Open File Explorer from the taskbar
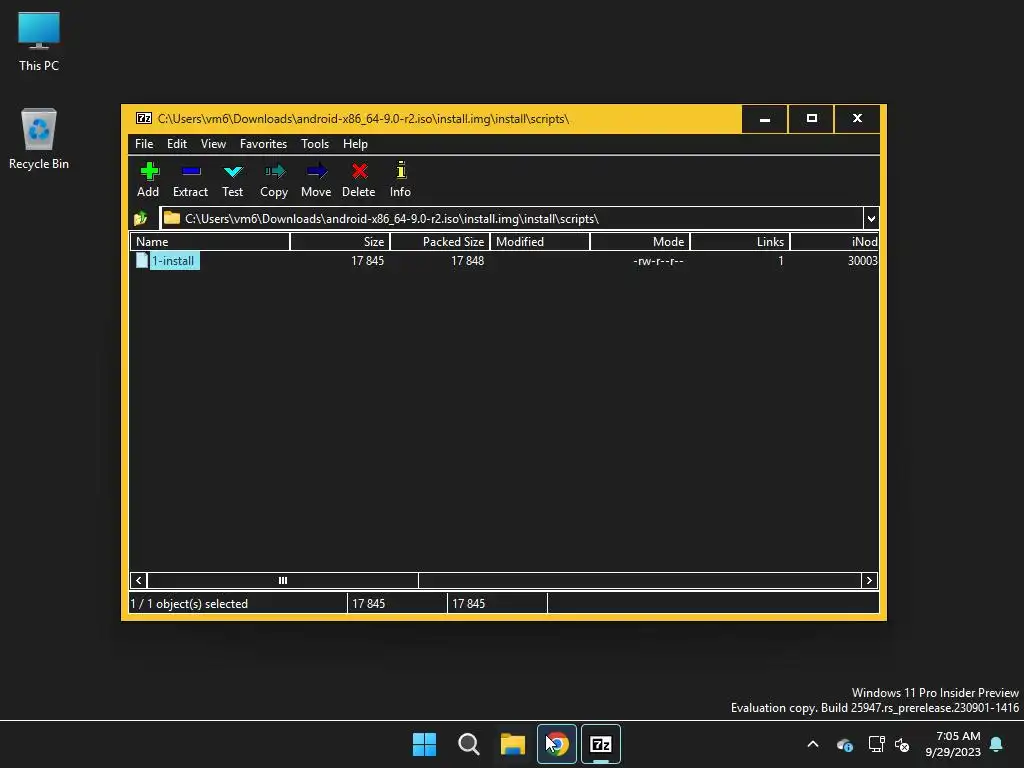 tap(513, 744)
